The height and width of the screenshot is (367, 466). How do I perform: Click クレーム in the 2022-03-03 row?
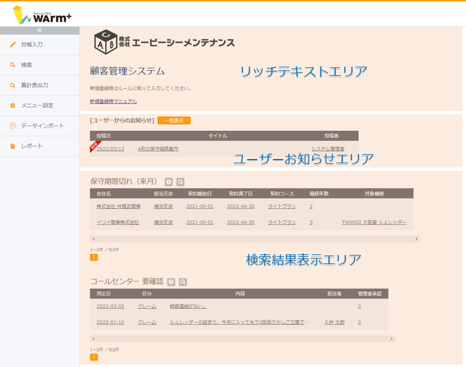coord(147,306)
